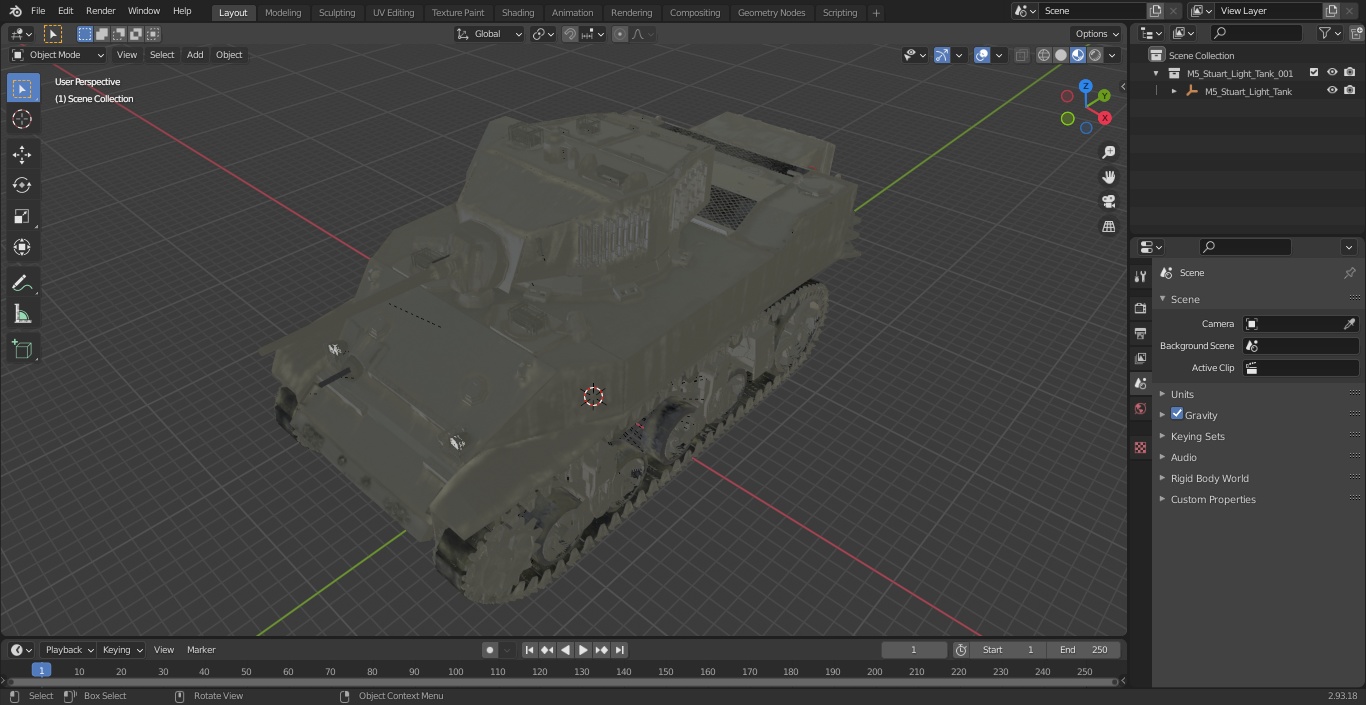Viewport: 1366px width, 705px height.
Task: Open View Layer properties tab
Action: [x=1140, y=358]
